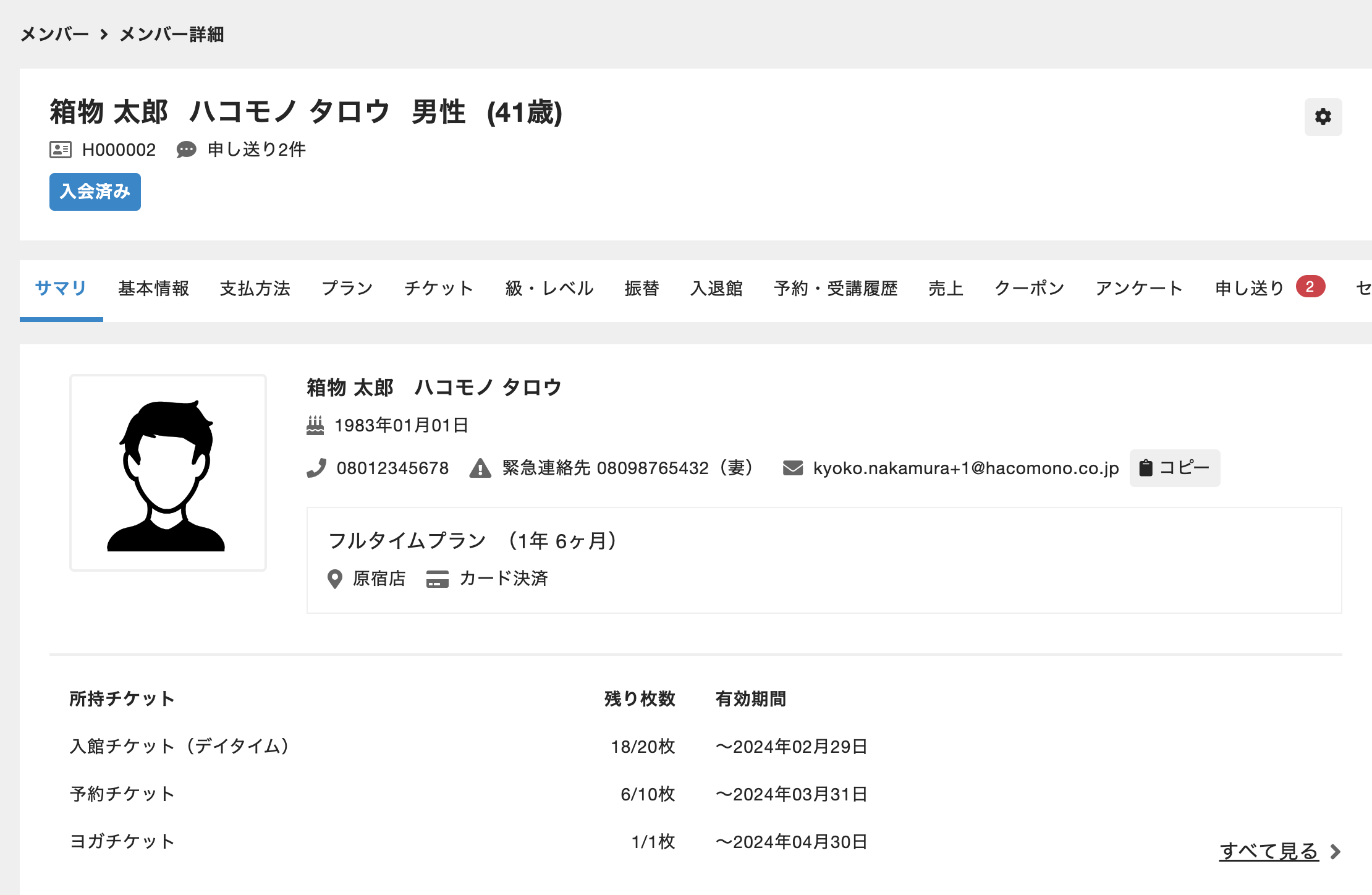Image resolution: width=1372 pixels, height=895 pixels.
Task: Click the email envelope icon
Action: point(793,468)
